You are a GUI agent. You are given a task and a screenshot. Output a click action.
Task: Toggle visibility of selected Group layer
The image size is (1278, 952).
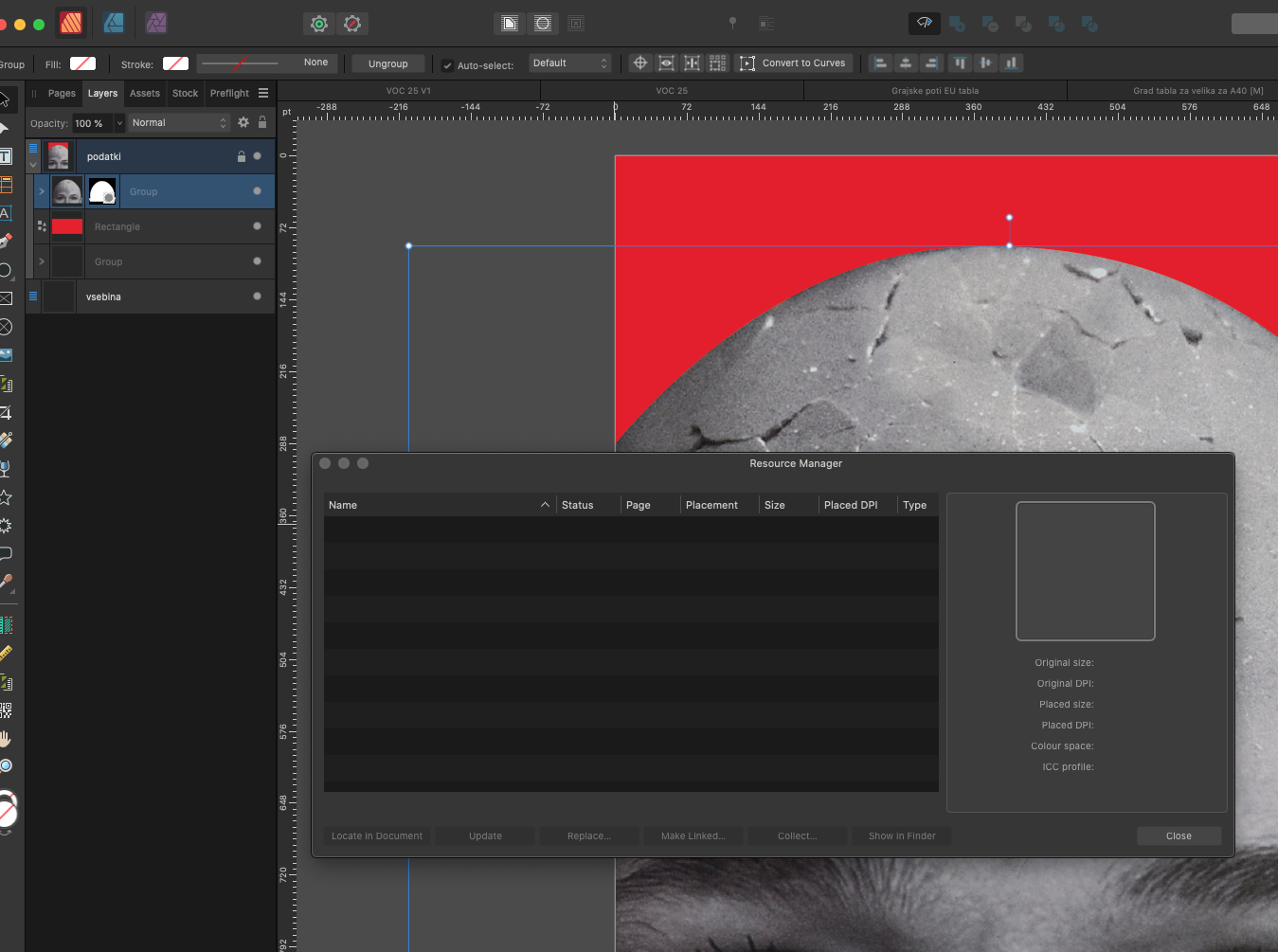click(257, 191)
